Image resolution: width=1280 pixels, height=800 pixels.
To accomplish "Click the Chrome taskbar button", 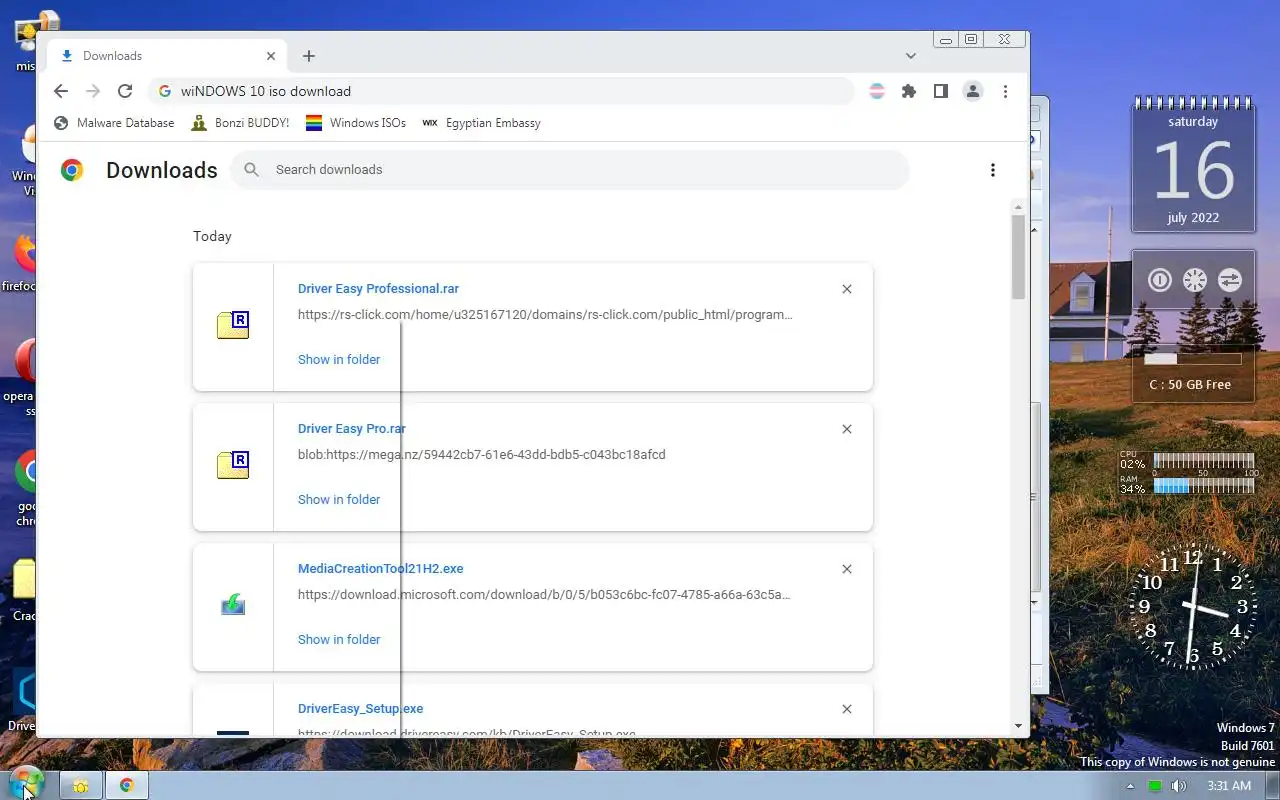I will (x=127, y=786).
